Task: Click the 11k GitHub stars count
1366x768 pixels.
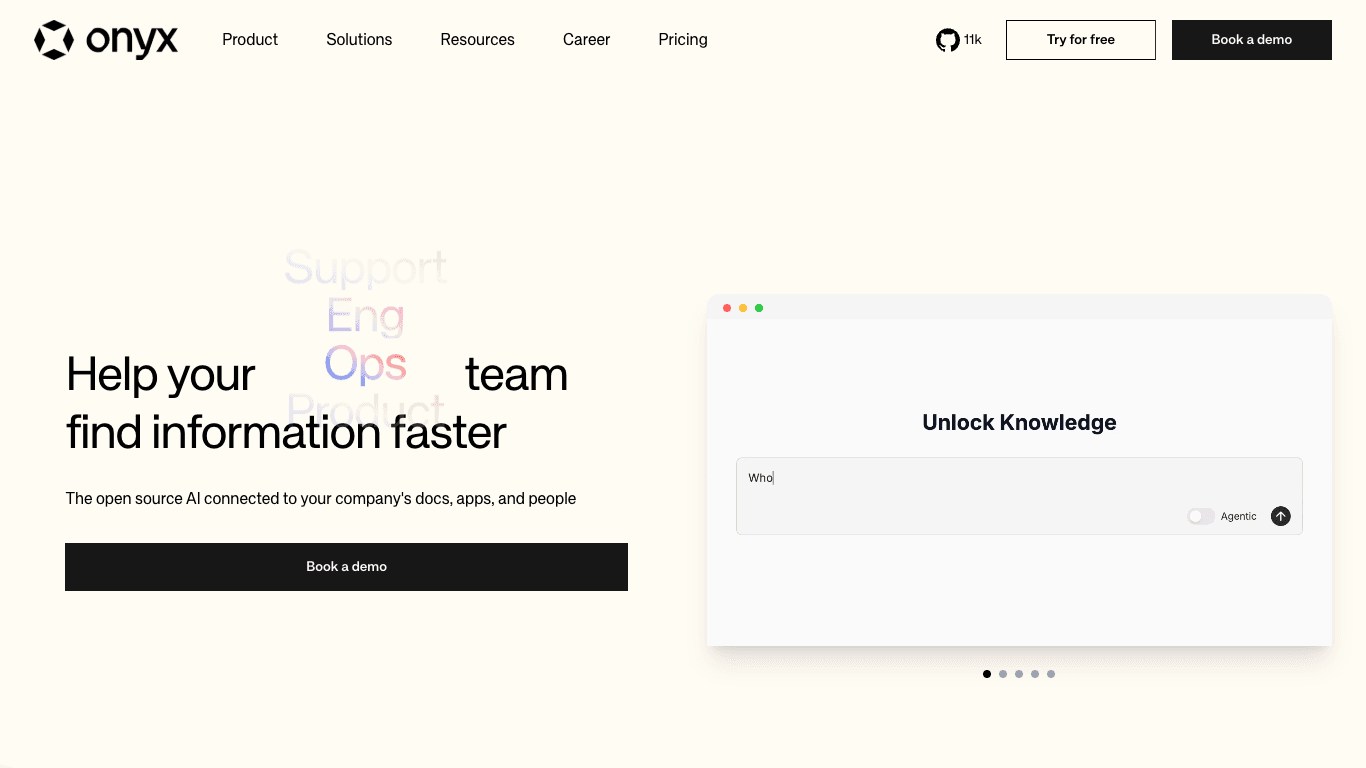Action: (x=973, y=40)
